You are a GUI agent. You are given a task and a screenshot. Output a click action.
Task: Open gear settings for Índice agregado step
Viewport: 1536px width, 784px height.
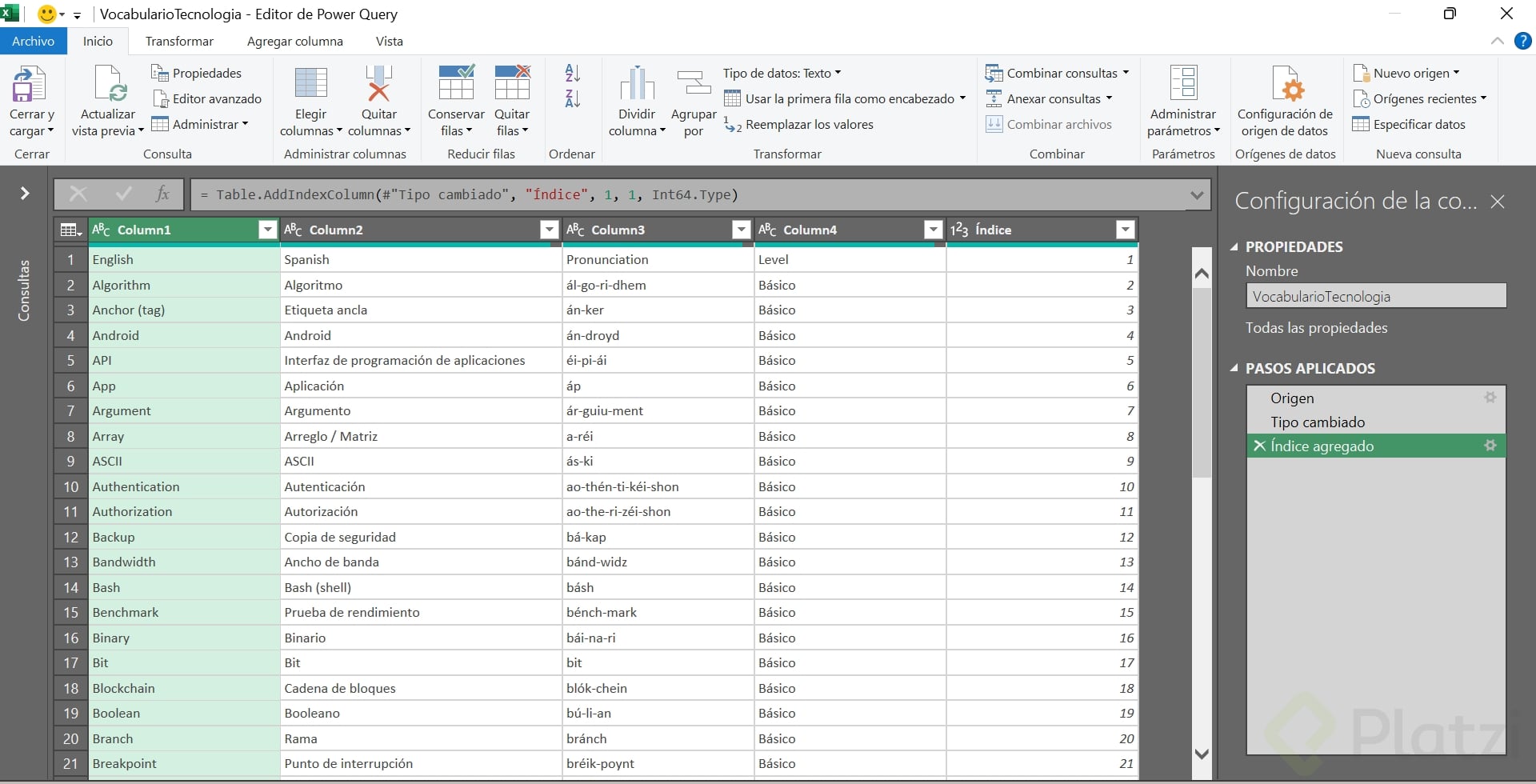[x=1490, y=446]
